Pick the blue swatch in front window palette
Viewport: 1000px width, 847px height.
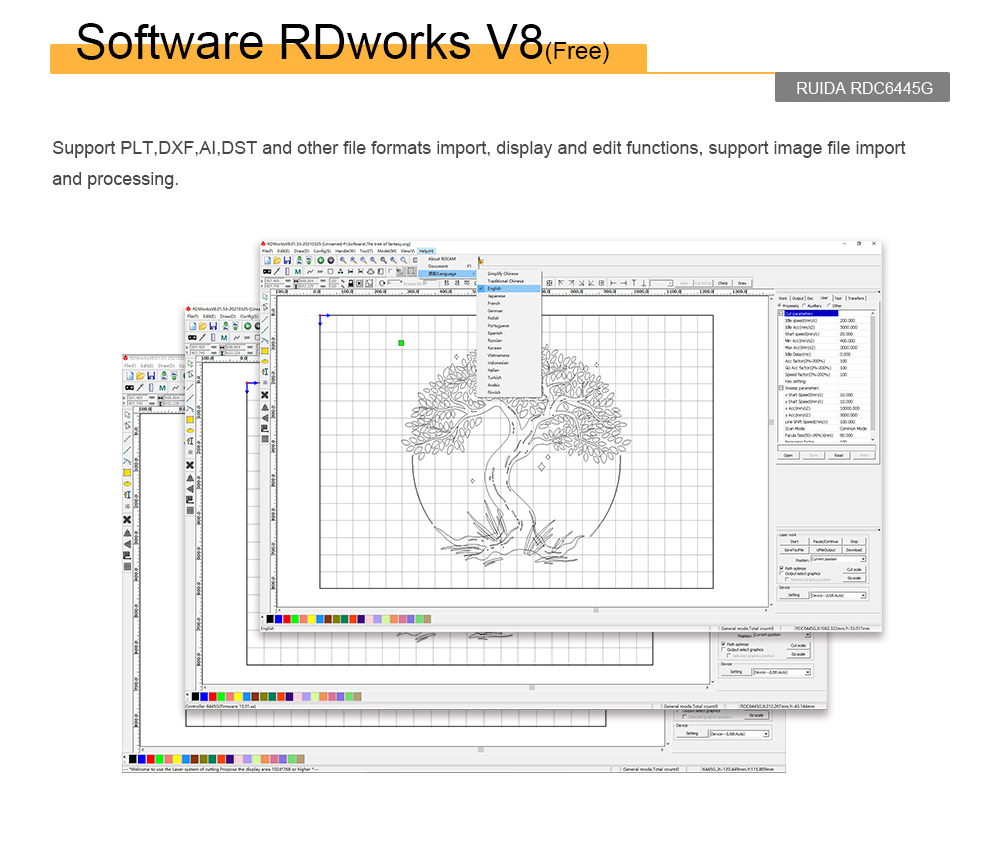278,619
